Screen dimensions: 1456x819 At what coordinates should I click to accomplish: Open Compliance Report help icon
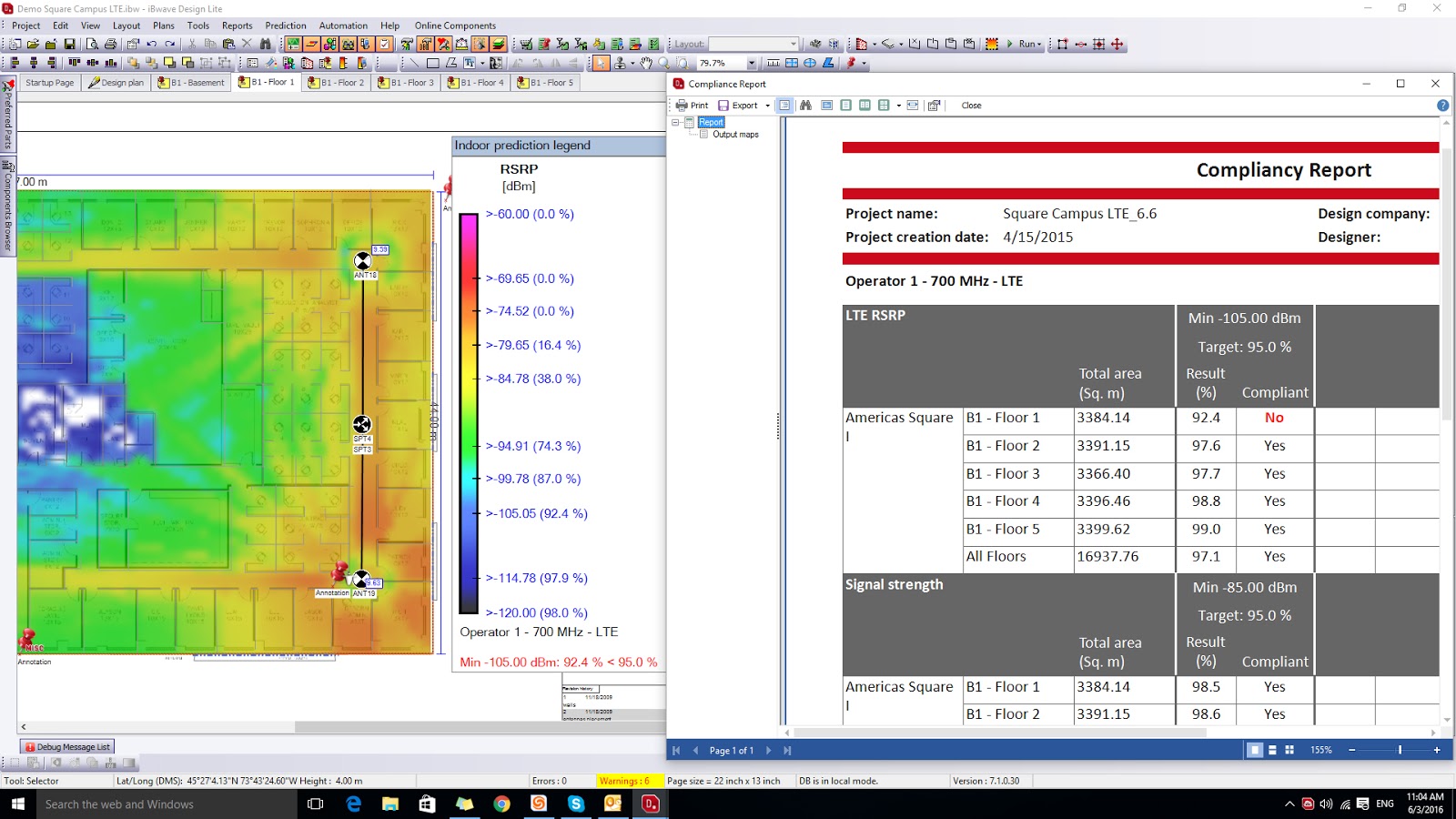coord(1442,106)
